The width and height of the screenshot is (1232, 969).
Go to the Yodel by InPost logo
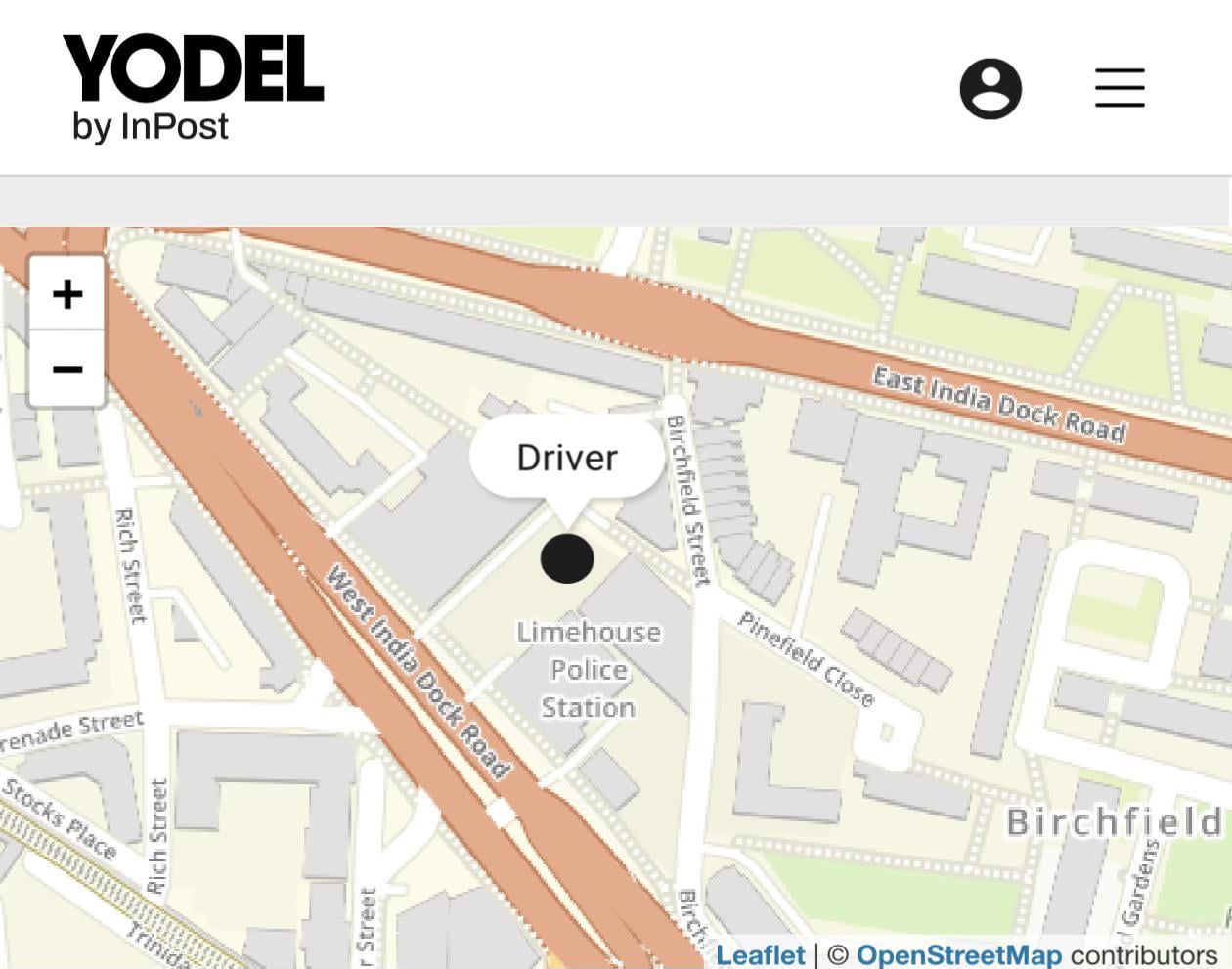(x=193, y=87)
